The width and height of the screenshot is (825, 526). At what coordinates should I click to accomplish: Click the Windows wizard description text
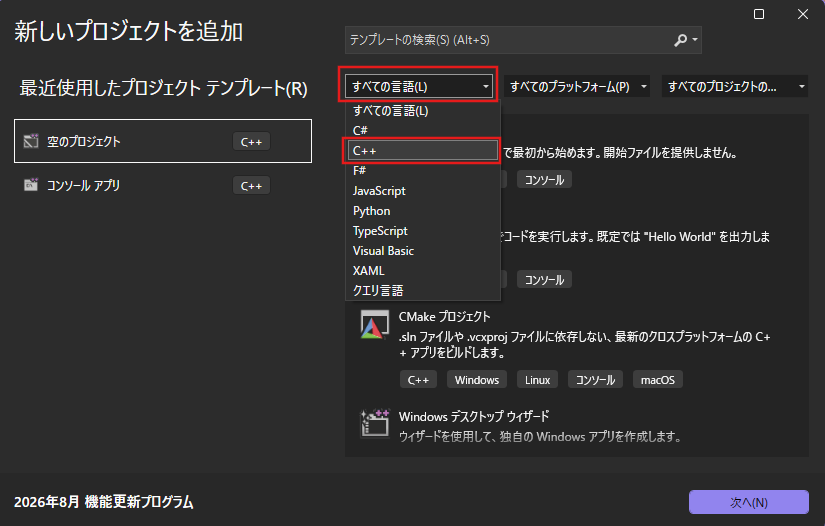click(540, 437)
